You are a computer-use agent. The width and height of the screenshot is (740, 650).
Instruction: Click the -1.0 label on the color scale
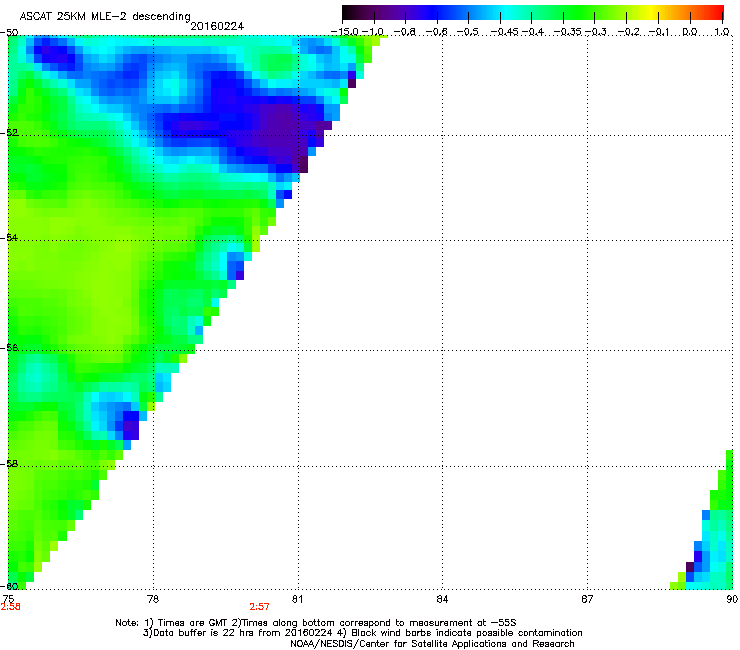[373, 32]
